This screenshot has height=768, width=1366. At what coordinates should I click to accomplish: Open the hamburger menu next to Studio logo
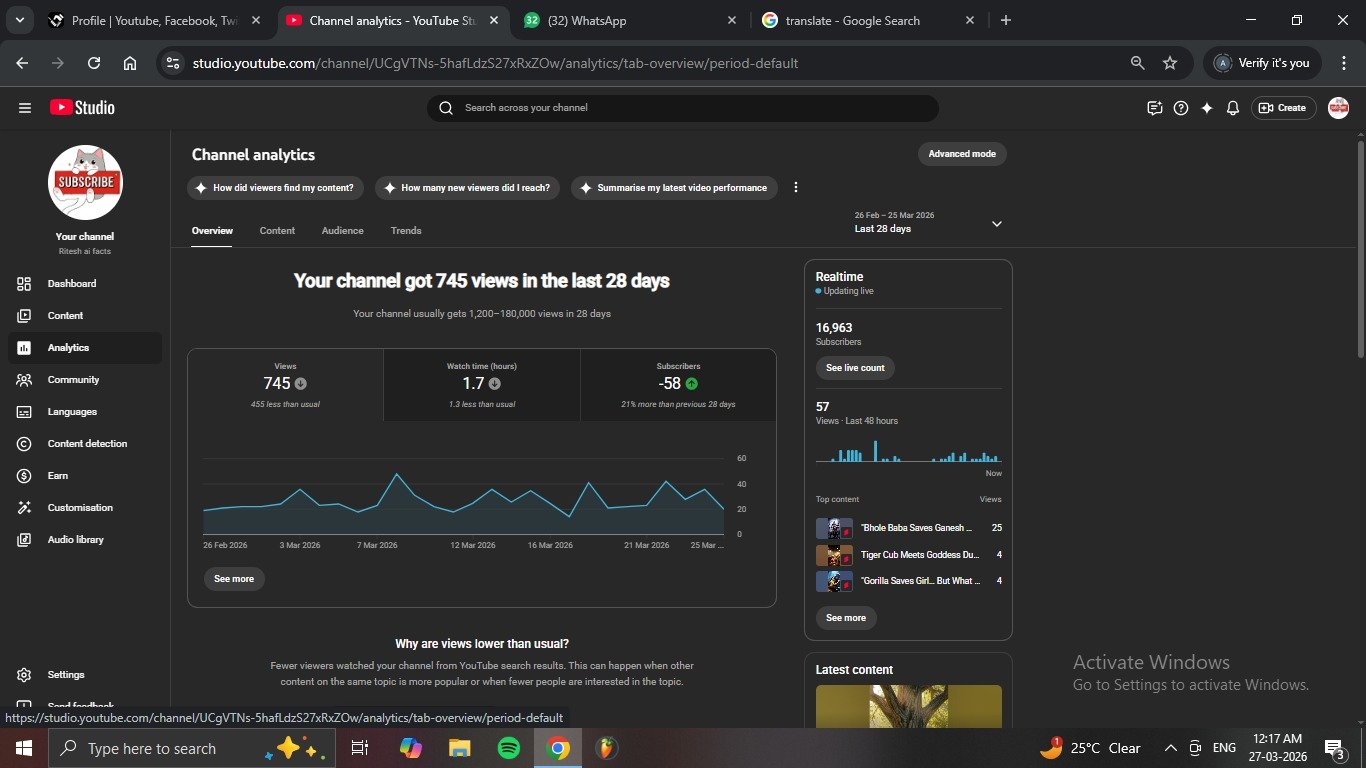[x=25, y=108]
